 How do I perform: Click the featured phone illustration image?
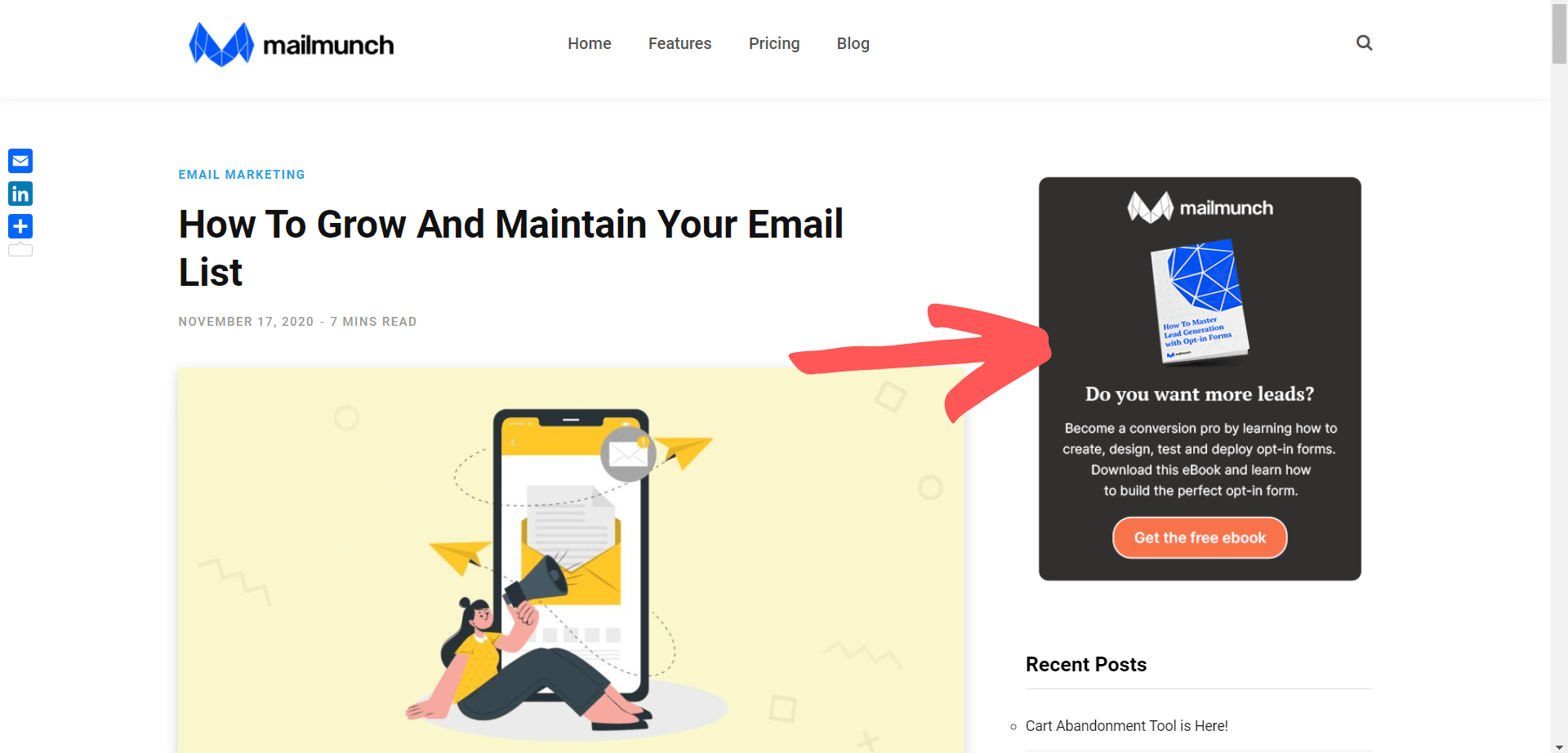(571, 559)
